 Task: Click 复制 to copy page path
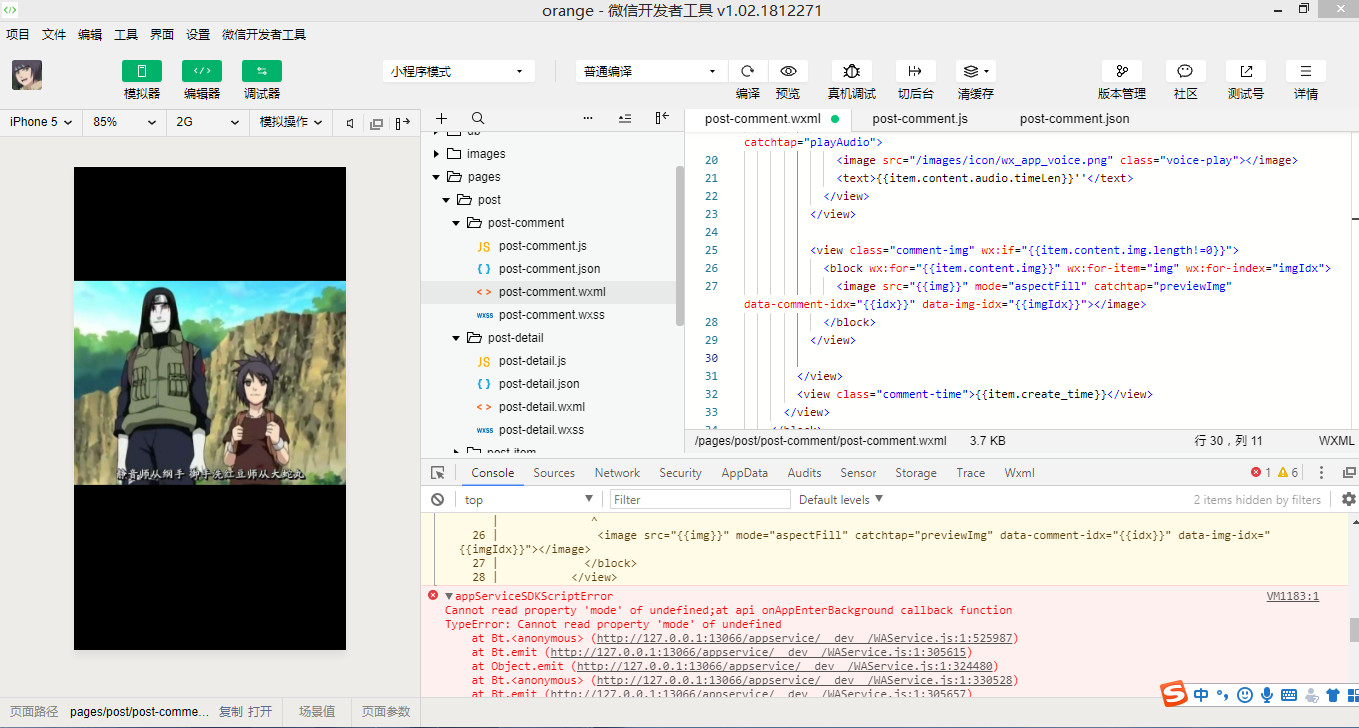[230, 712]
